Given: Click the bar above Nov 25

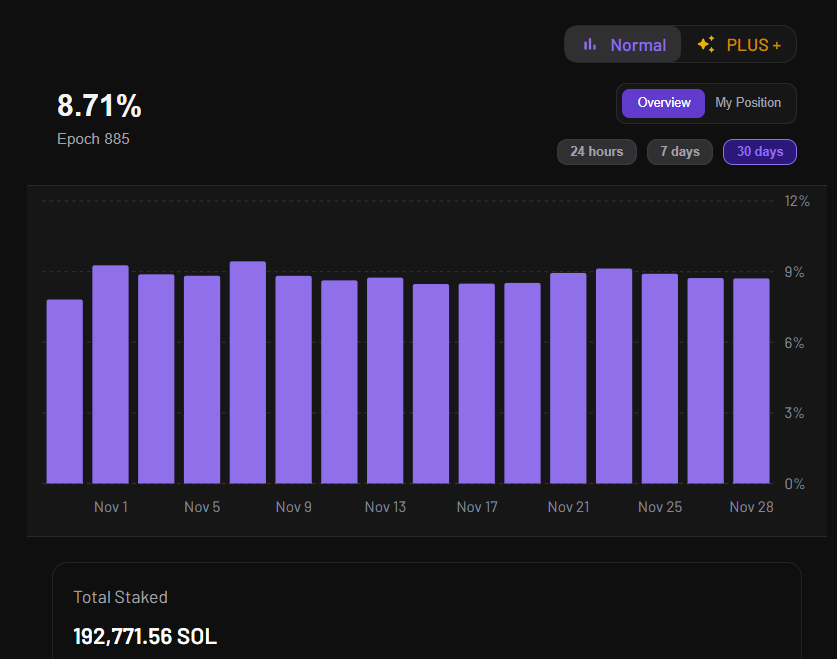Looking at the screenshot, I should pyautogui.click(x=660, y=379).
